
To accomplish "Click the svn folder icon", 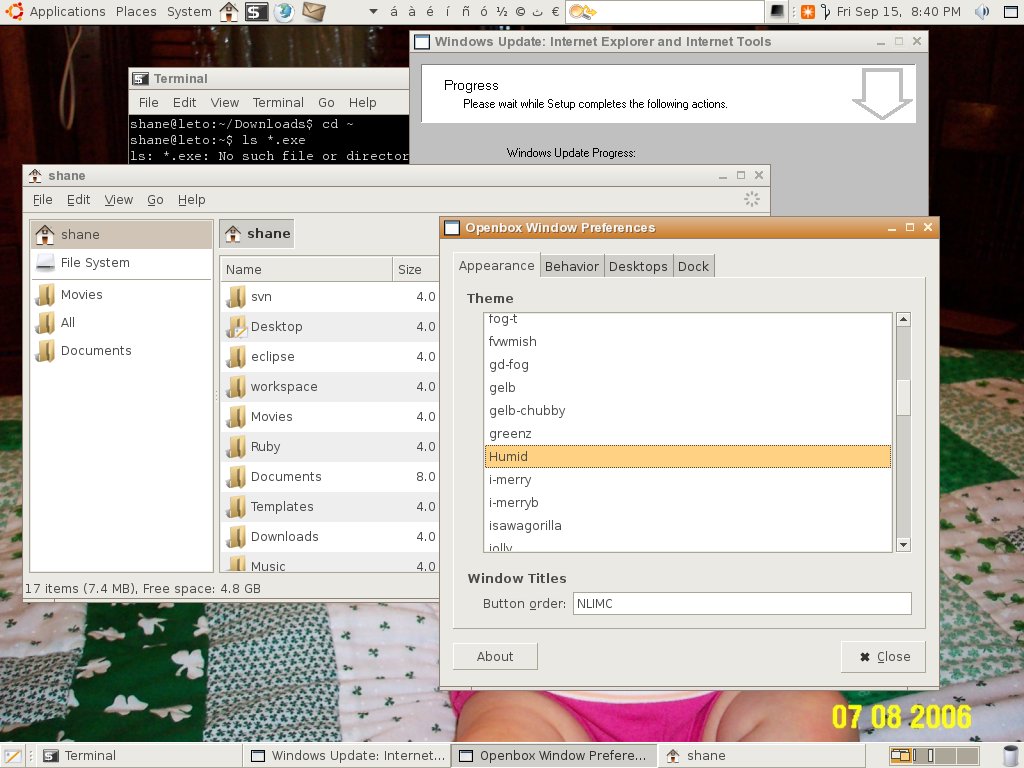I will [236, 296].
